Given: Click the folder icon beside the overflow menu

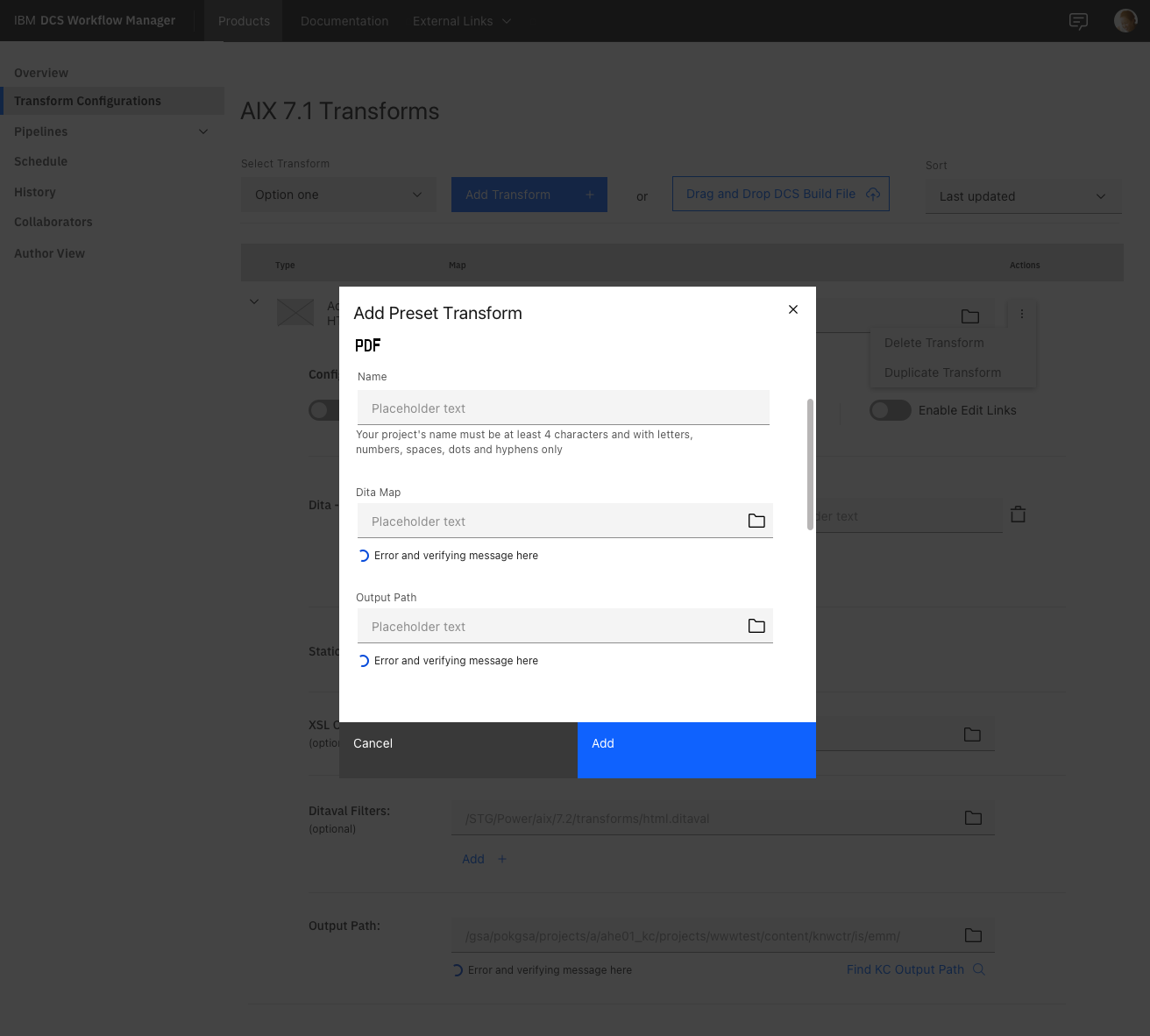Looking at the screenshot, I should (x=970, y=316).
